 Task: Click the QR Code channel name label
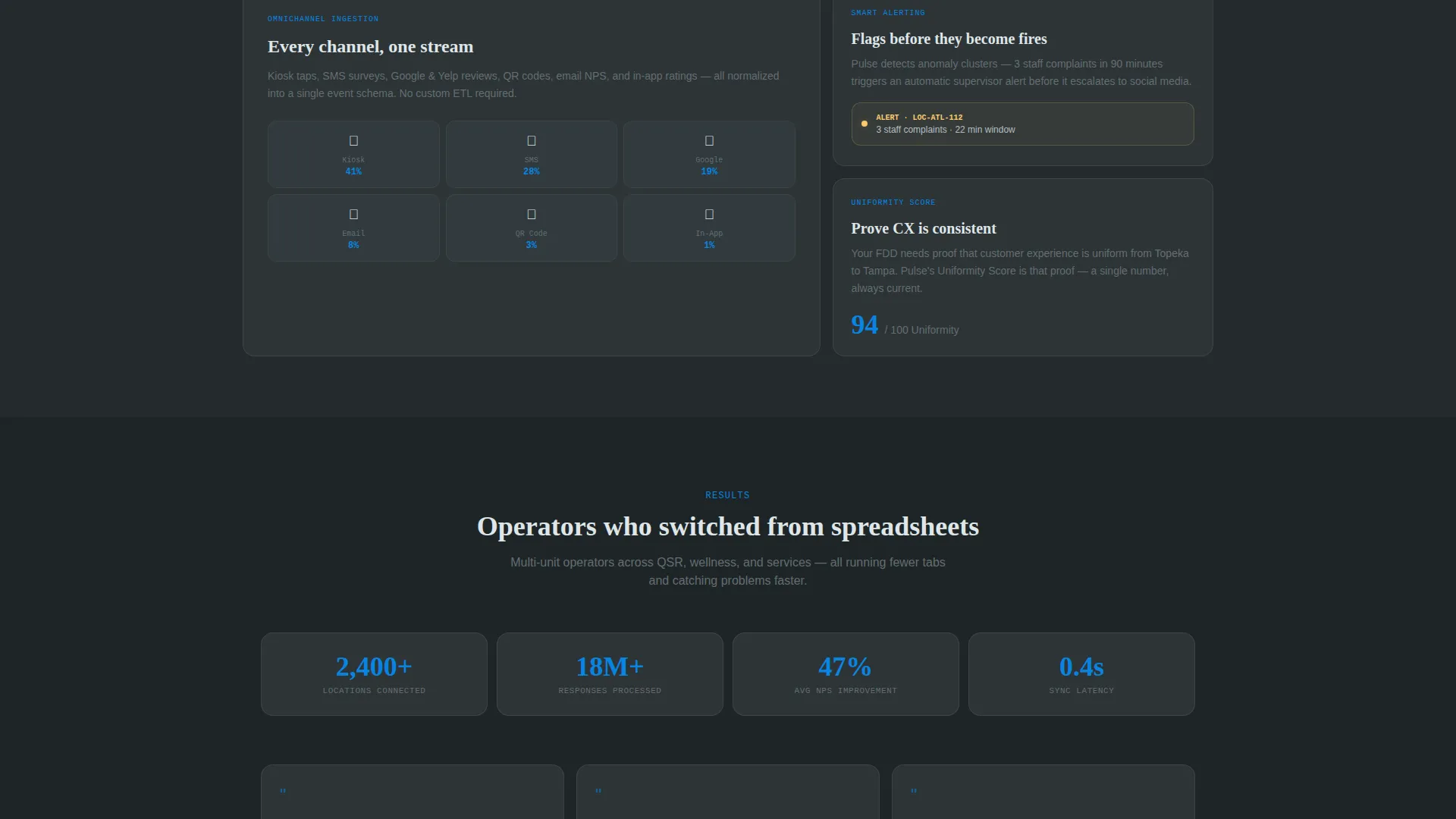pyautogui.click(x=532, y=234)
